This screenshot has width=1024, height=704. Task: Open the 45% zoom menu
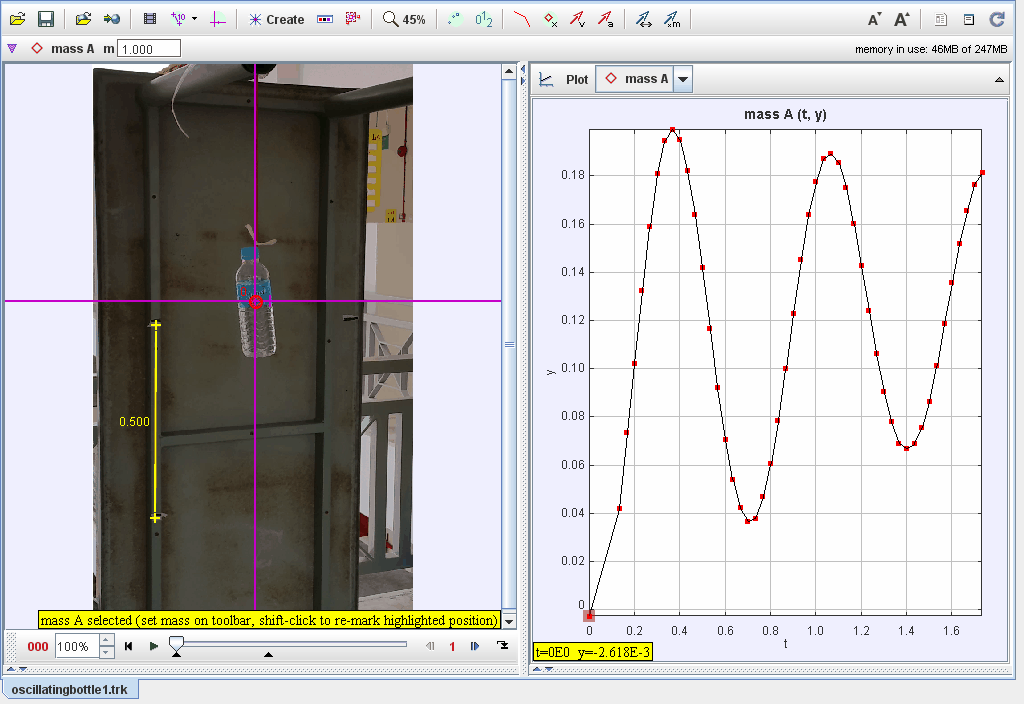click(x=404, y=19)
